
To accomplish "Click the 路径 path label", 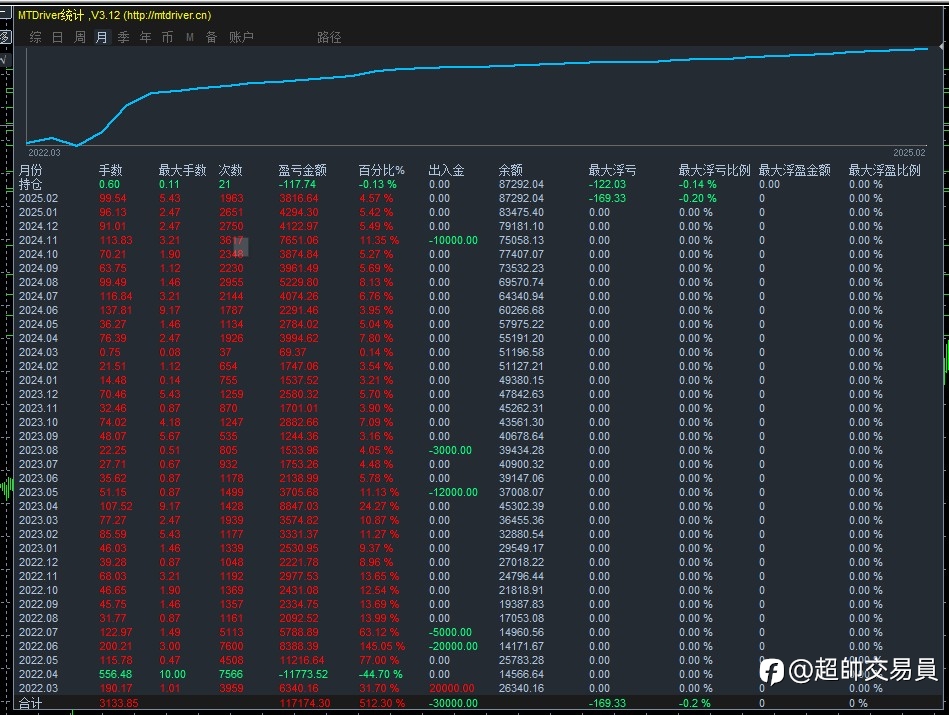I will (x=329, y=38).
